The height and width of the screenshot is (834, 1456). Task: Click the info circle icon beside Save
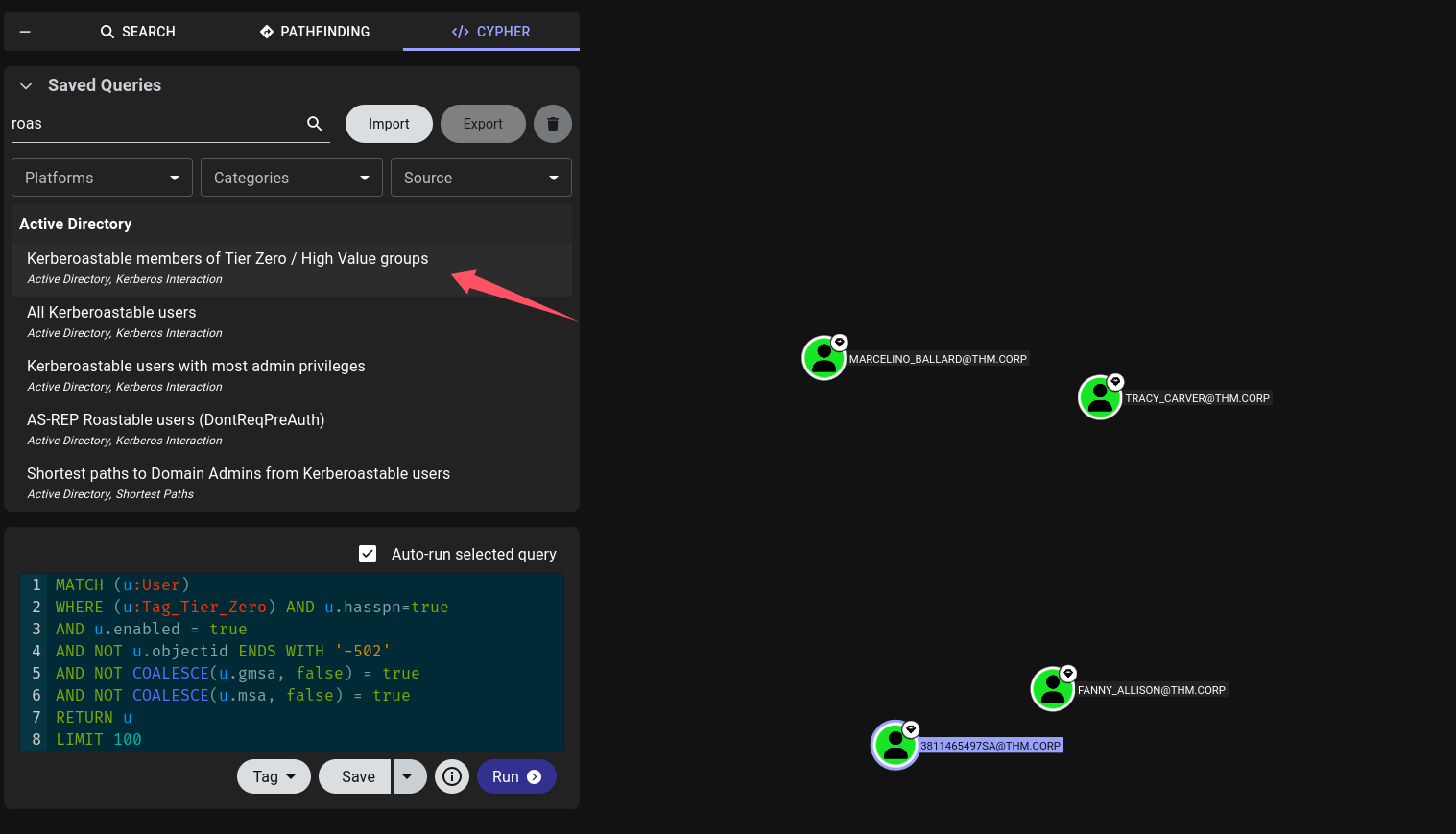[452, 776]
